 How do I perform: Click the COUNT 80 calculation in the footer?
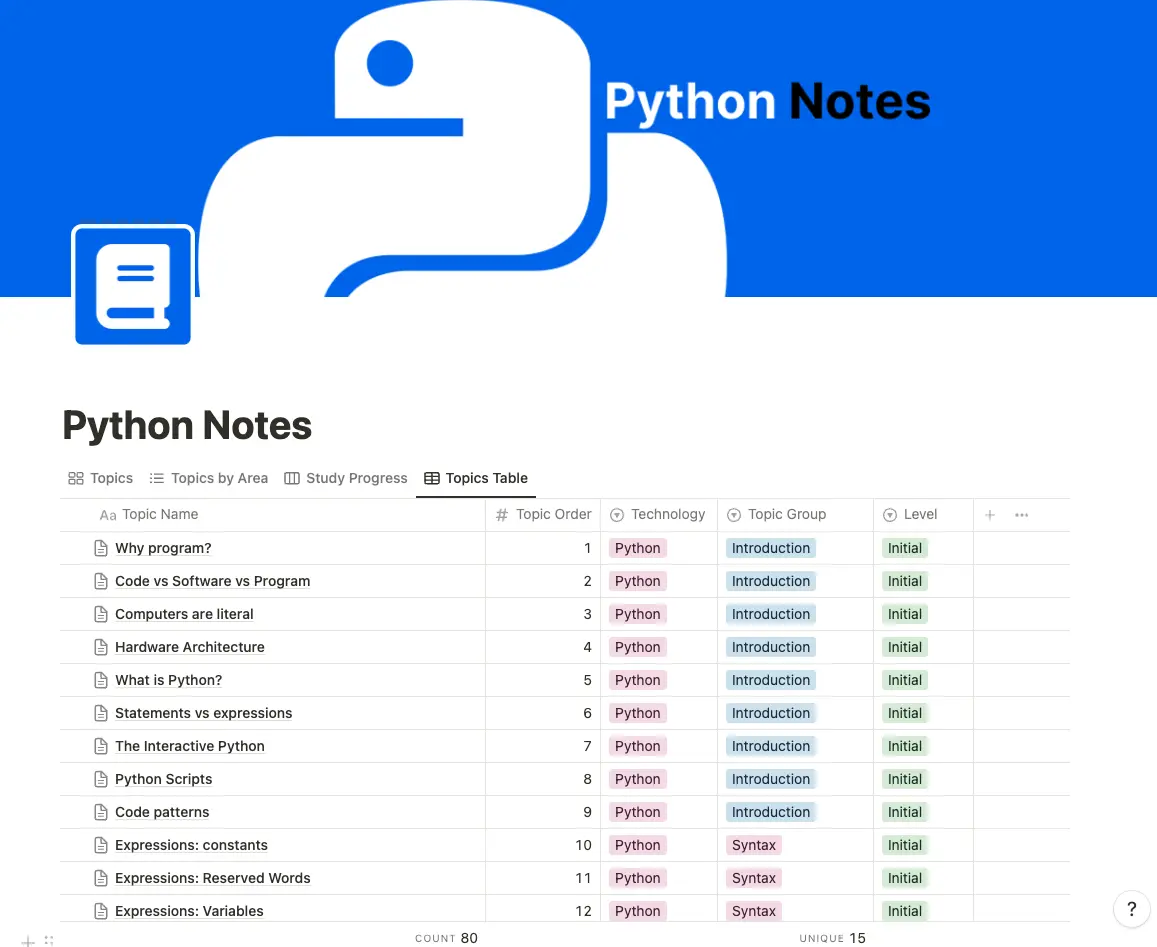[x=446, y=938]
